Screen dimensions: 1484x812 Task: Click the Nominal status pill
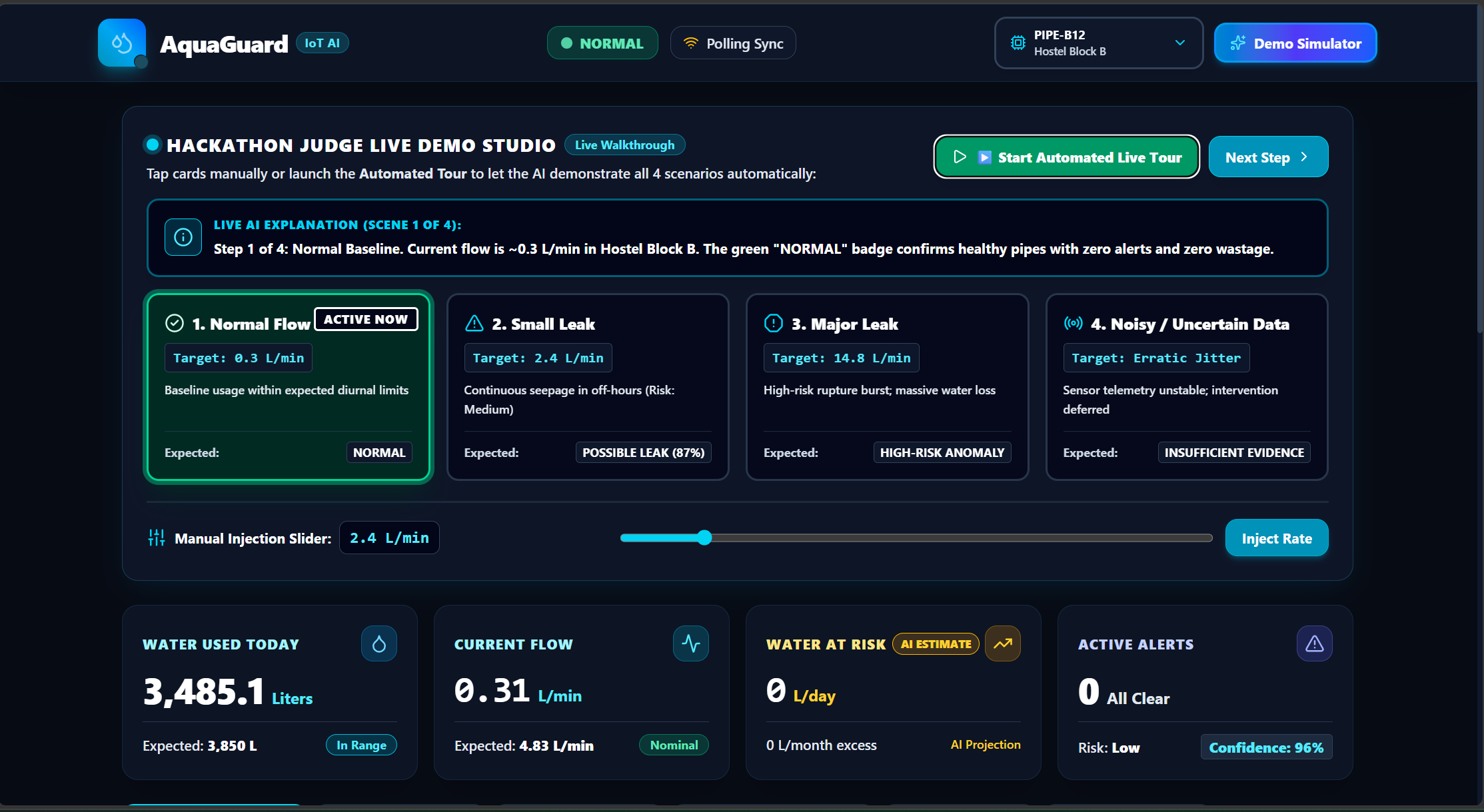674,745
